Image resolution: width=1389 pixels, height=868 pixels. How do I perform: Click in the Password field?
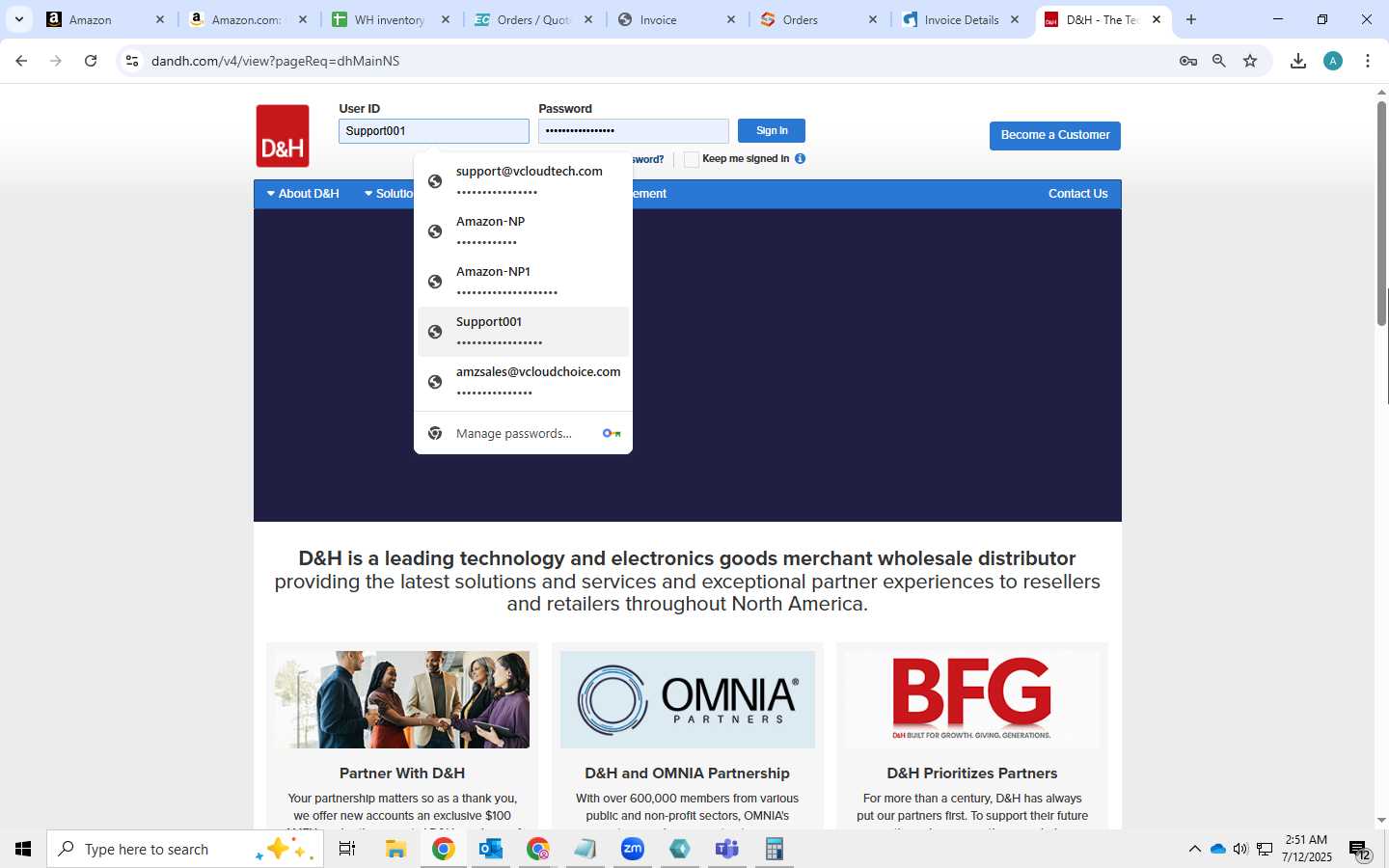(x=634, y=131)
